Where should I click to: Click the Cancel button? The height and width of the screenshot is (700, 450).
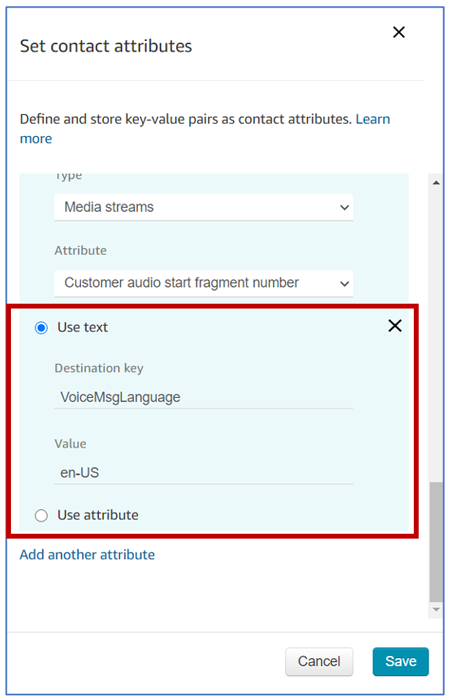click(x=319, y=661)
